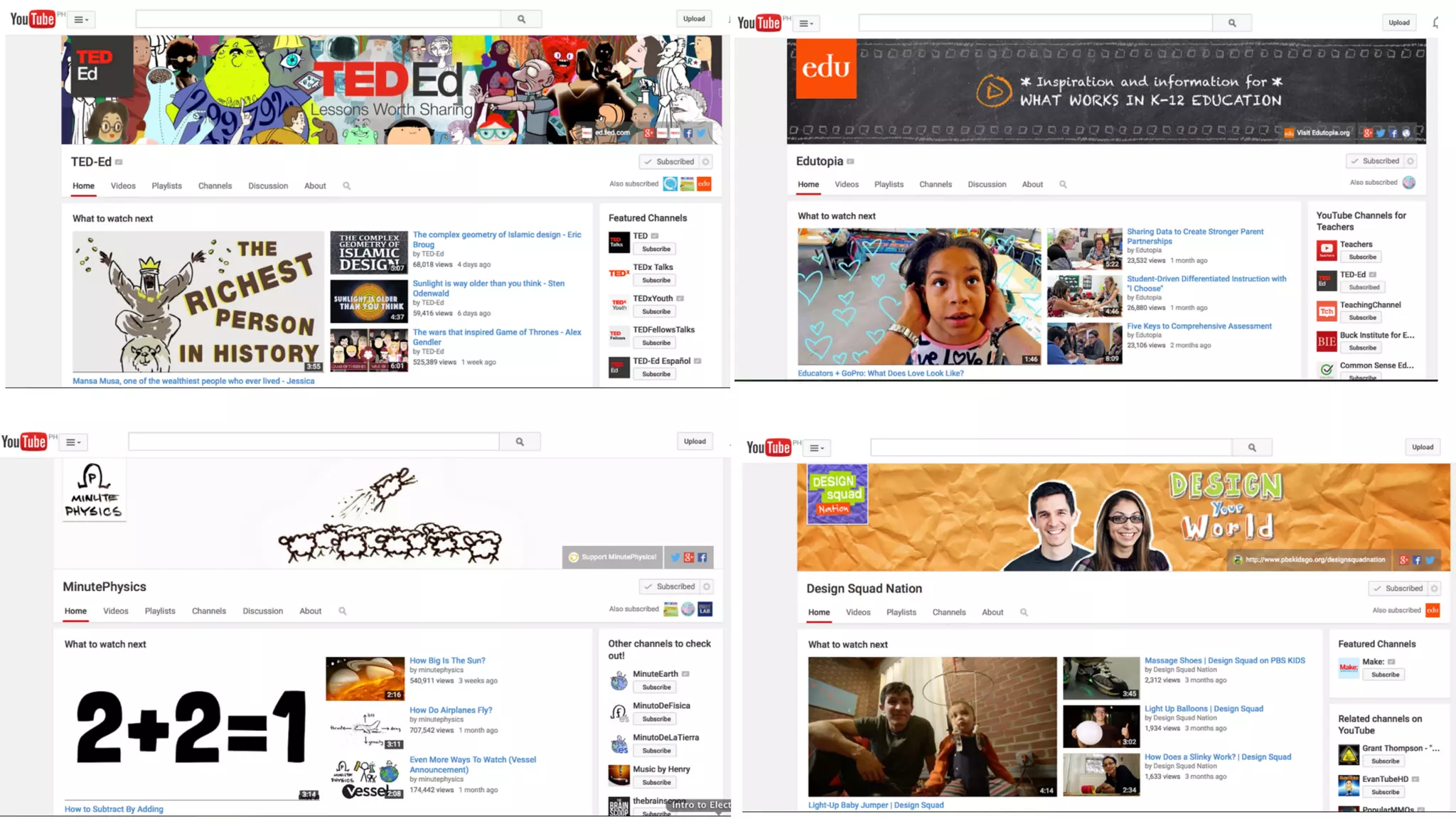1456x819 pixels.
Task: Open the guide dropdown in MinutePhysics window
Action: coord(73,442)
